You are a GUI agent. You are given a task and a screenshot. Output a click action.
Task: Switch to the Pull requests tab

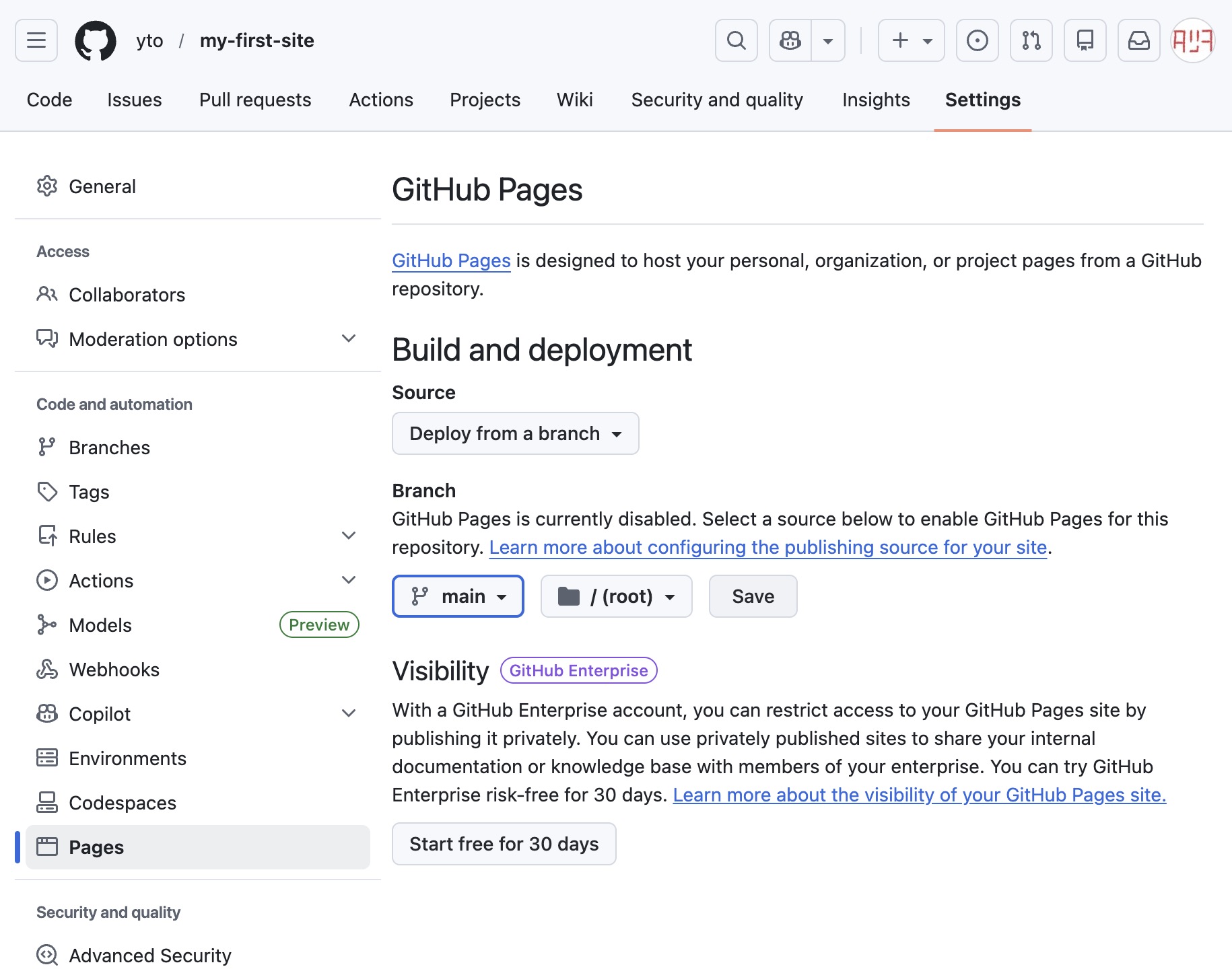pyautogui.click(x=255, y=100)
